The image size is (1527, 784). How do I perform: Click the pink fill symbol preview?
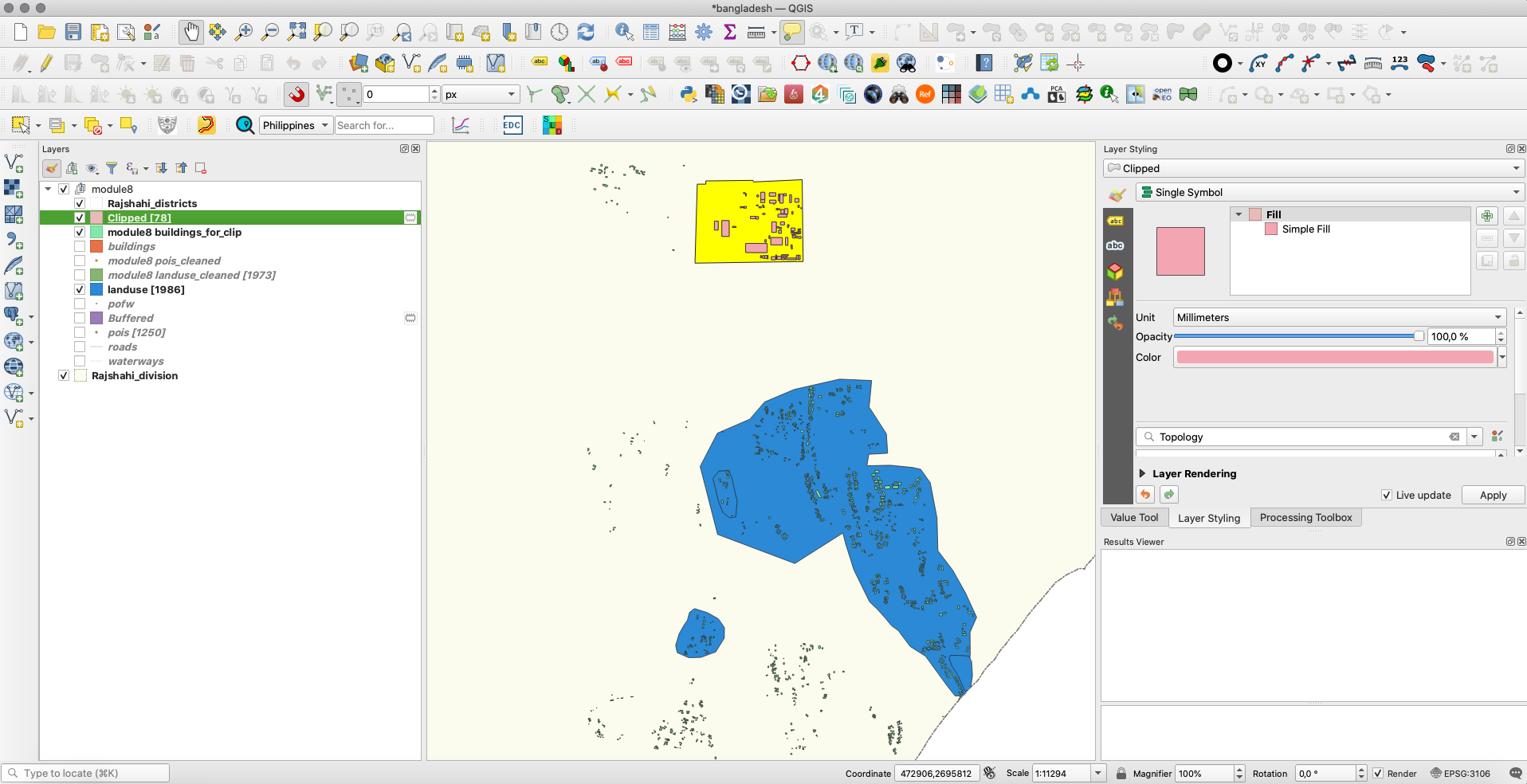pyautogui.click(x=1180, y=251)
